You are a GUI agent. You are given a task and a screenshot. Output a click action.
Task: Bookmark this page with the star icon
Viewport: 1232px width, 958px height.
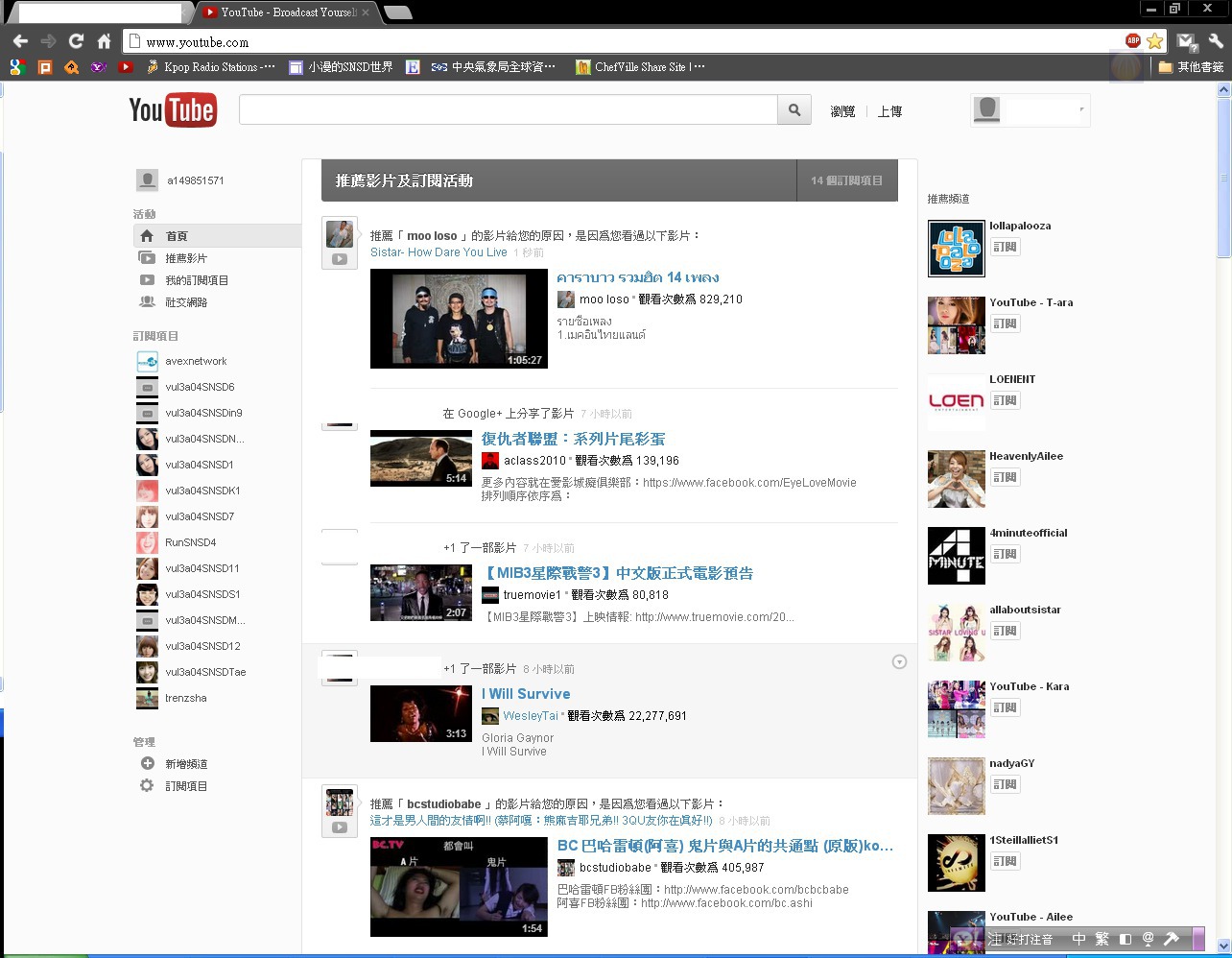tap(1154, 40)
